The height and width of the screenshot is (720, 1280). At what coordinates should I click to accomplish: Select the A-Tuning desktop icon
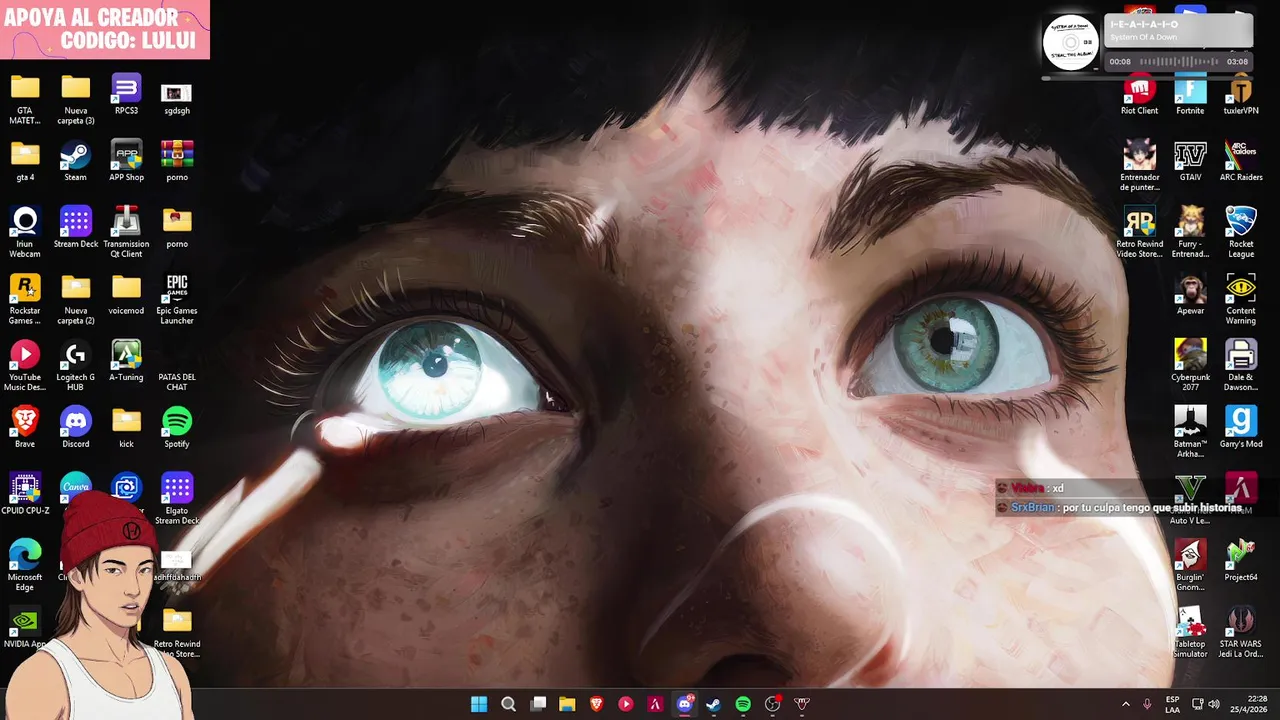pyautogui.click(x=126, y=362)
